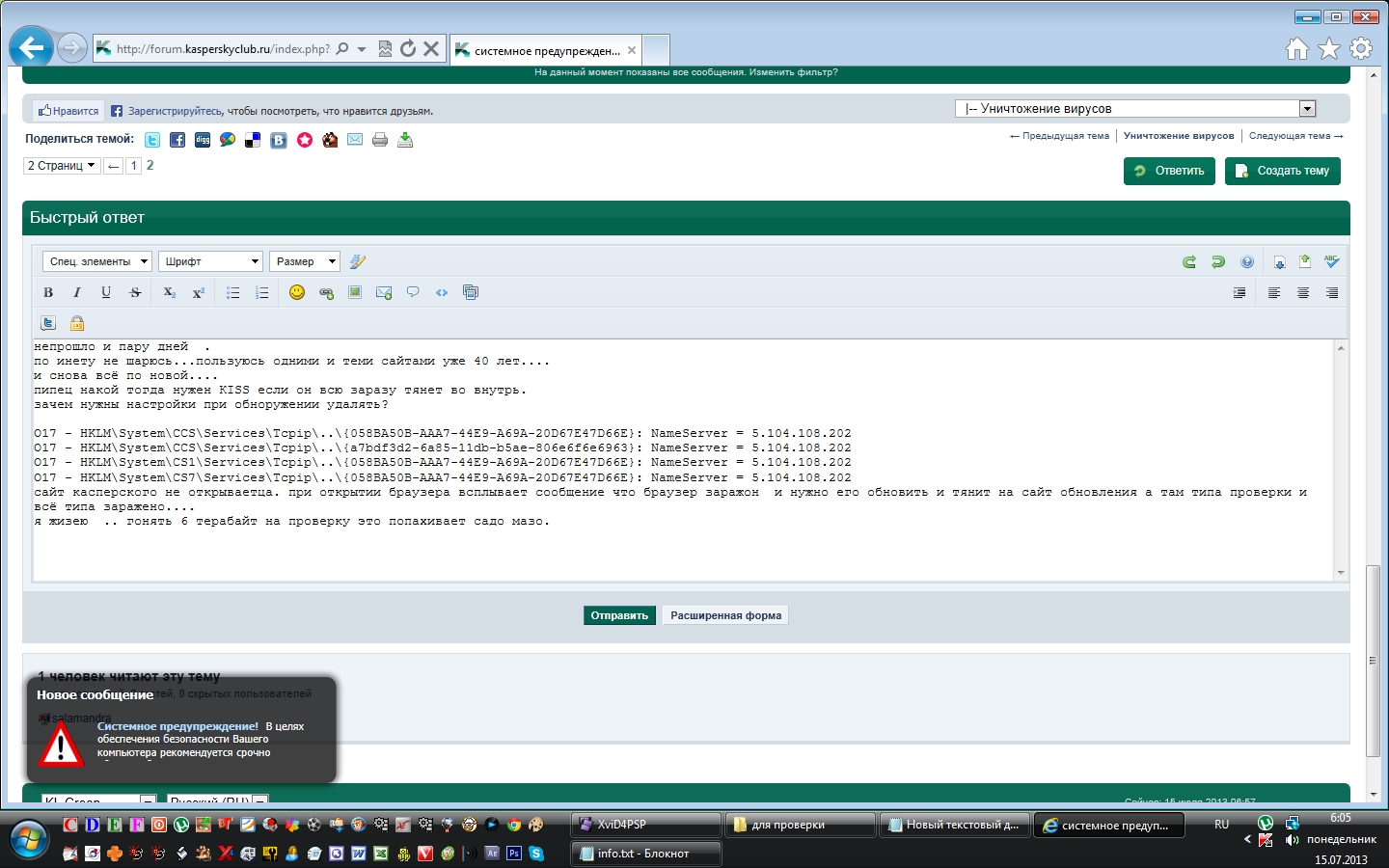The height and width of the screenshot is (868, 1389).
Task: Open the Расширенная форма button
Action: click(x=725, y=615)
